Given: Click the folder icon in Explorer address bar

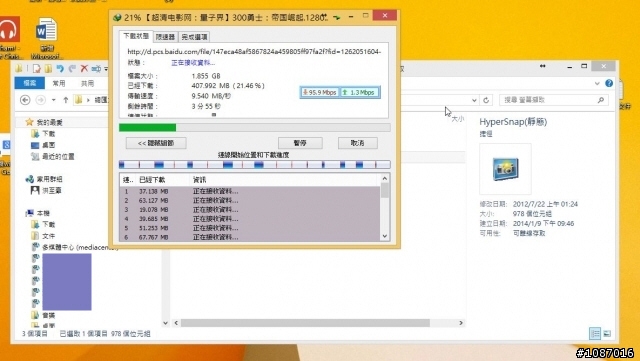Looking at the screenshot, I should [79, 100].
